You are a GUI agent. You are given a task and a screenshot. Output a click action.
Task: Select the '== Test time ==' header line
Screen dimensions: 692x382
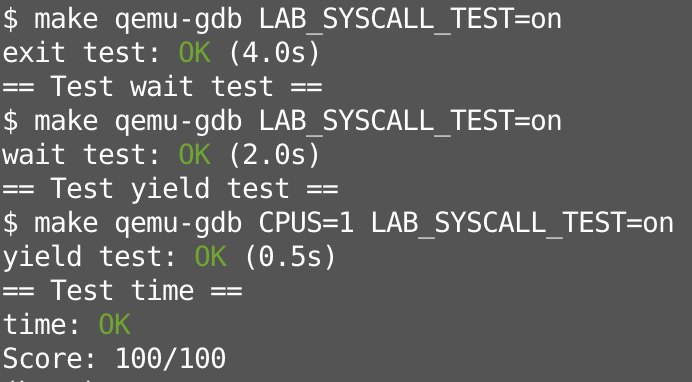[122, 291]
